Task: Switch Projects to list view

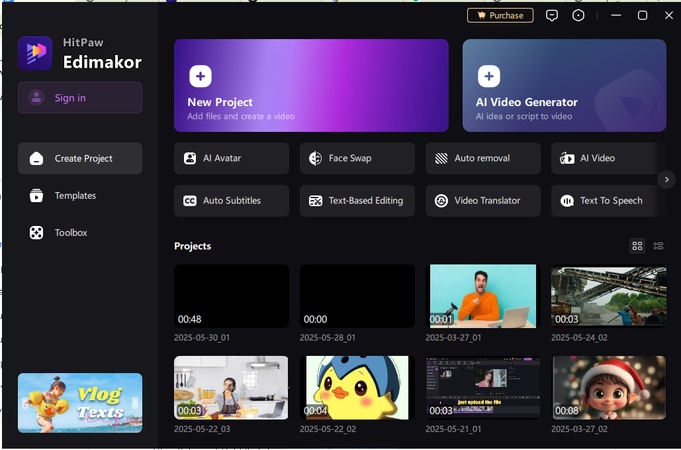Action: point(658,246)
